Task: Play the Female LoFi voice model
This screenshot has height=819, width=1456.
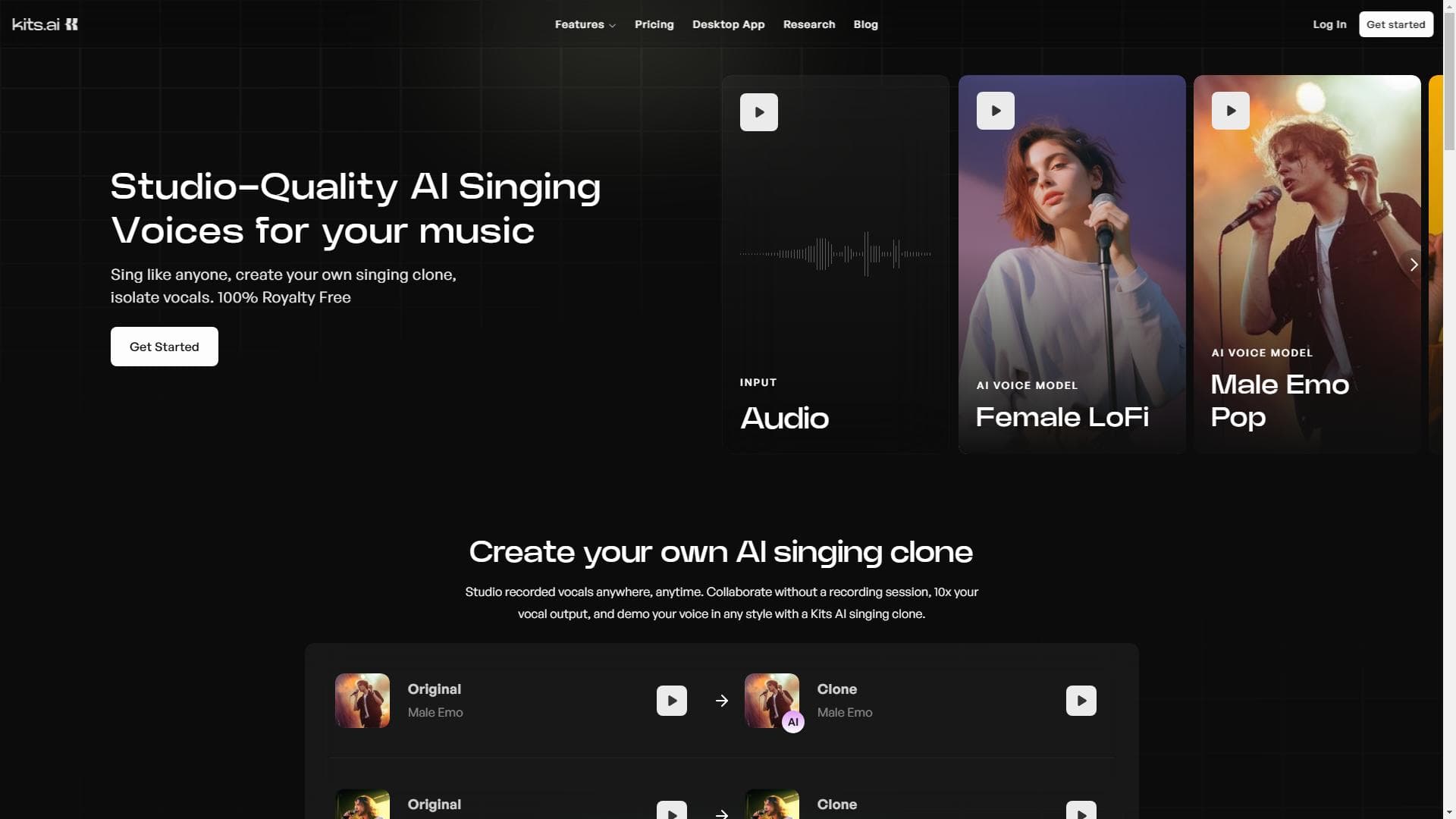Action: coord(995,111)
